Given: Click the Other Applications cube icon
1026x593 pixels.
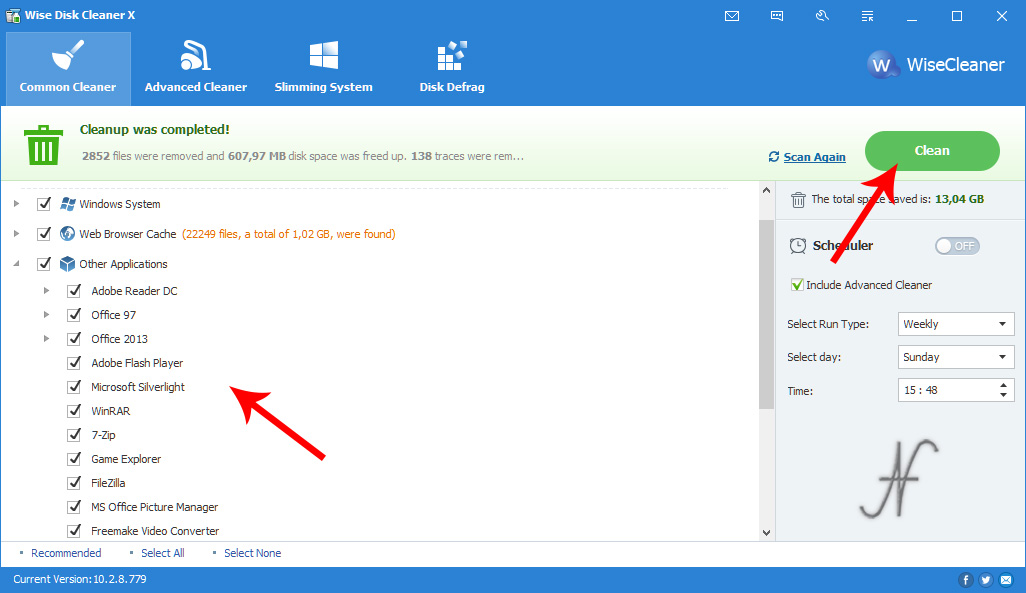Looking at the screenshot, I should pos(67,264).
